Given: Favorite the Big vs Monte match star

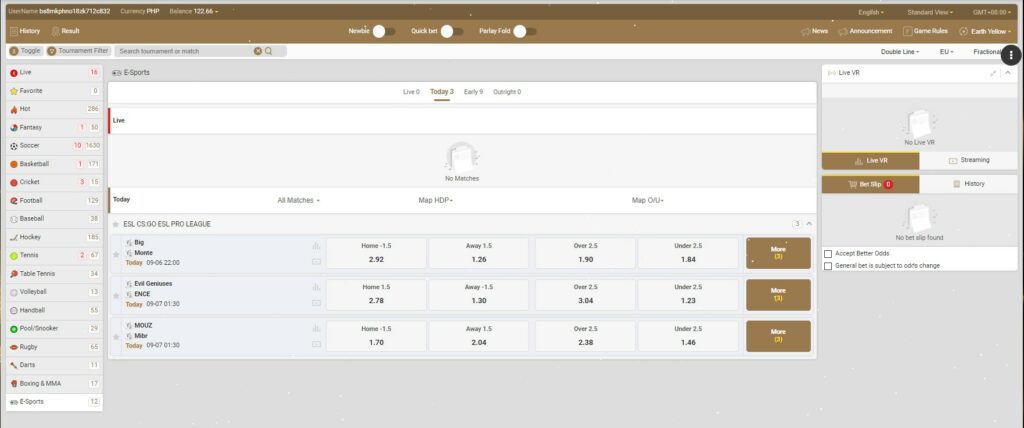Looking at the screenshot, I should click(116, 254).
